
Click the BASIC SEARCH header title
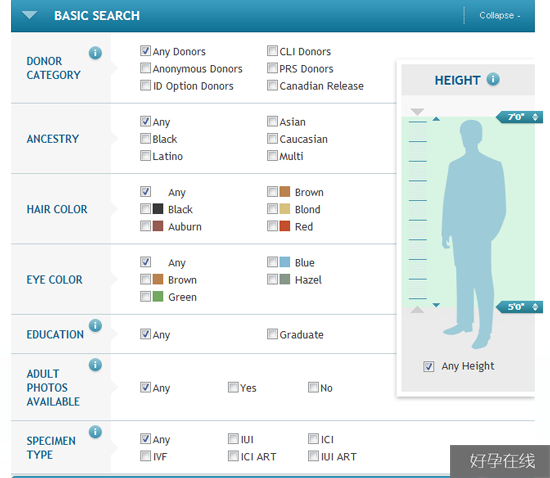click(97, 15)
